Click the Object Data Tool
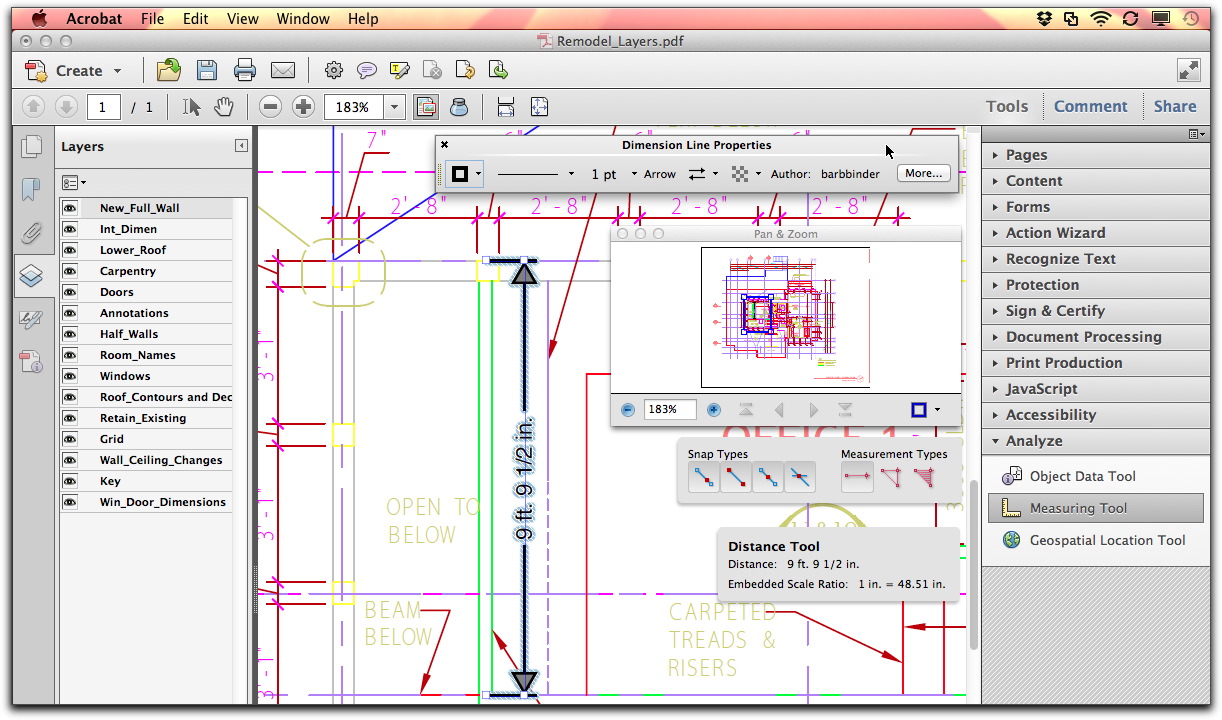 pyautogui.click(x=1083, y=476)
